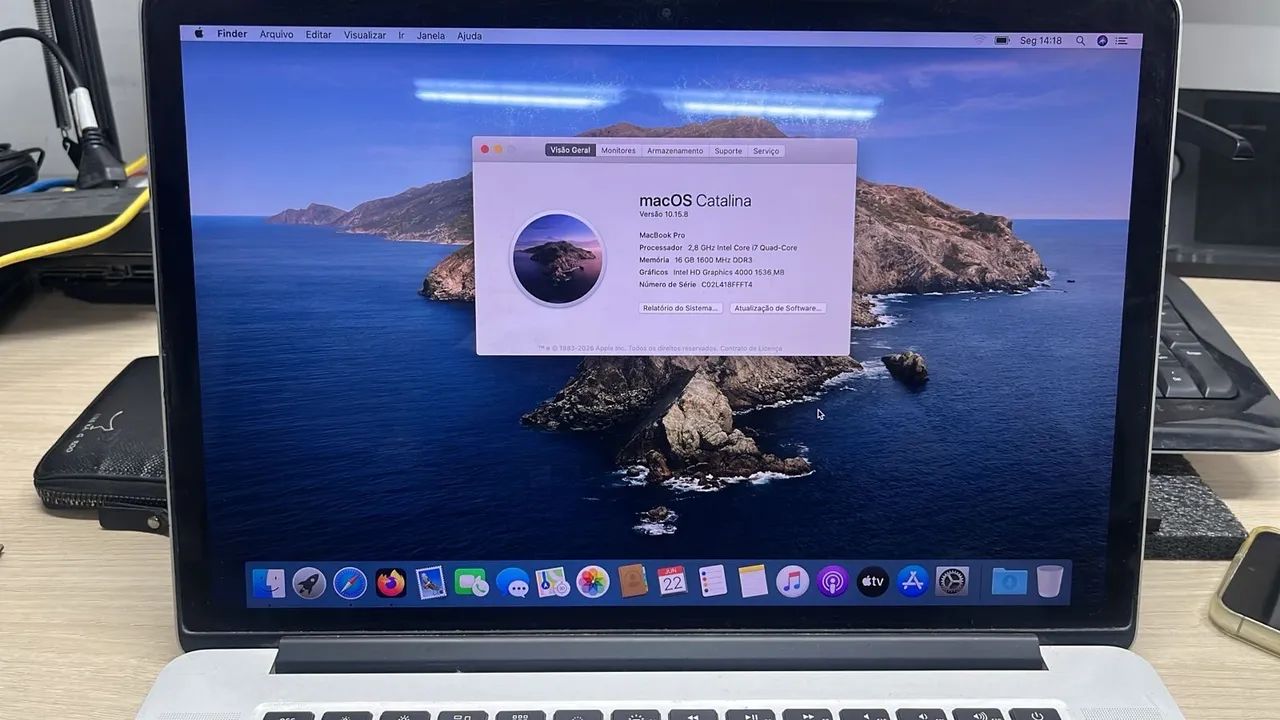Open Maps icon in the Dock
The height and width of the screenshot is (720, 1280).
point(552,582)
